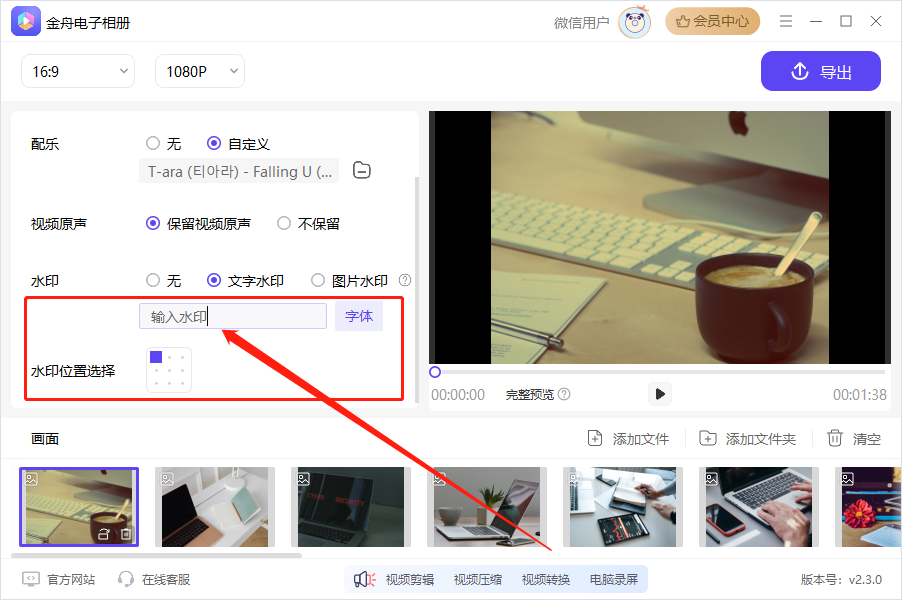Viewport: 902px width, 600px height.
Task: Select 无 for background music
Action: tap(163, 143)
